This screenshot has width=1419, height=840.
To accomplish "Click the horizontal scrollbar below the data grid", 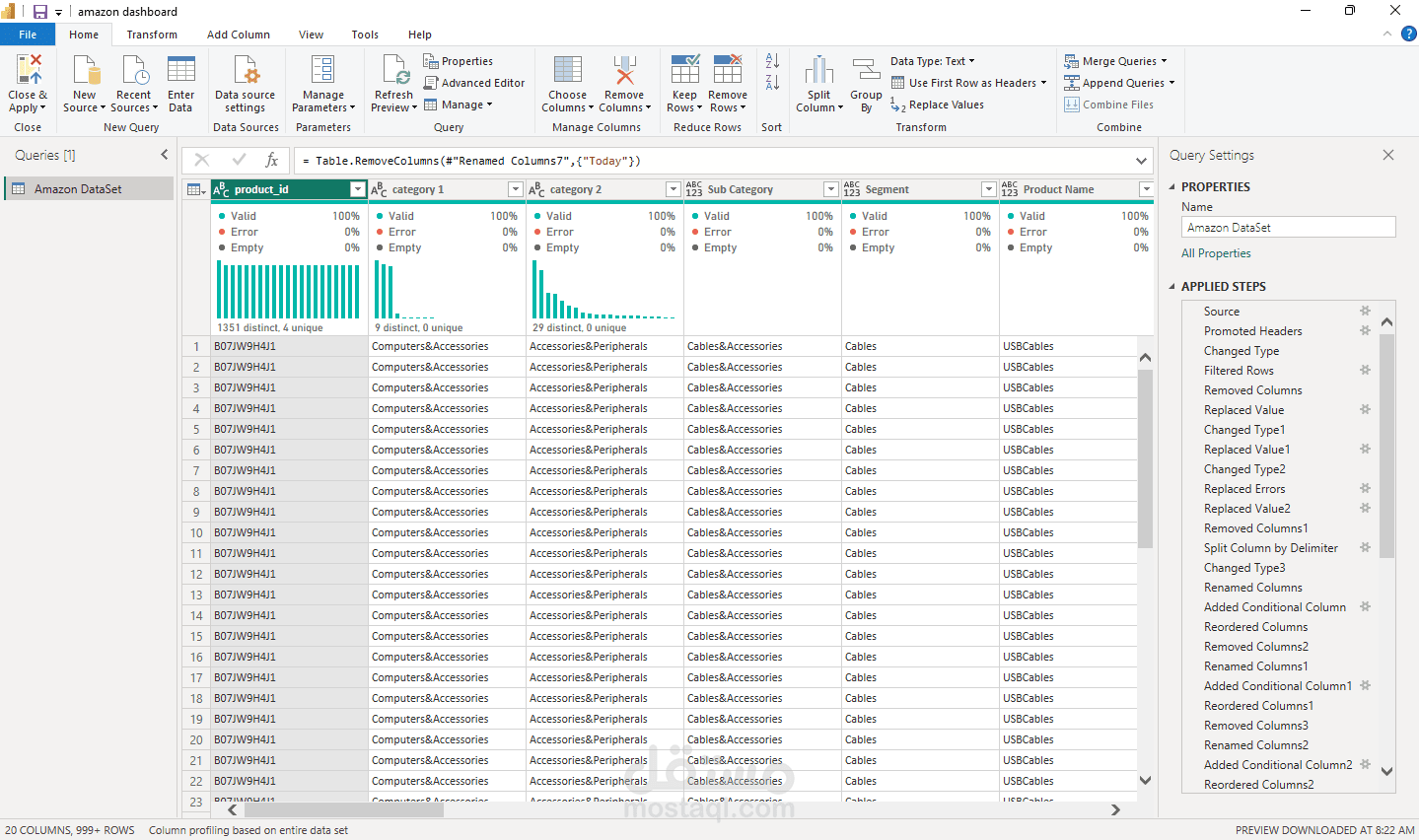I will click(x=335, y=810).
